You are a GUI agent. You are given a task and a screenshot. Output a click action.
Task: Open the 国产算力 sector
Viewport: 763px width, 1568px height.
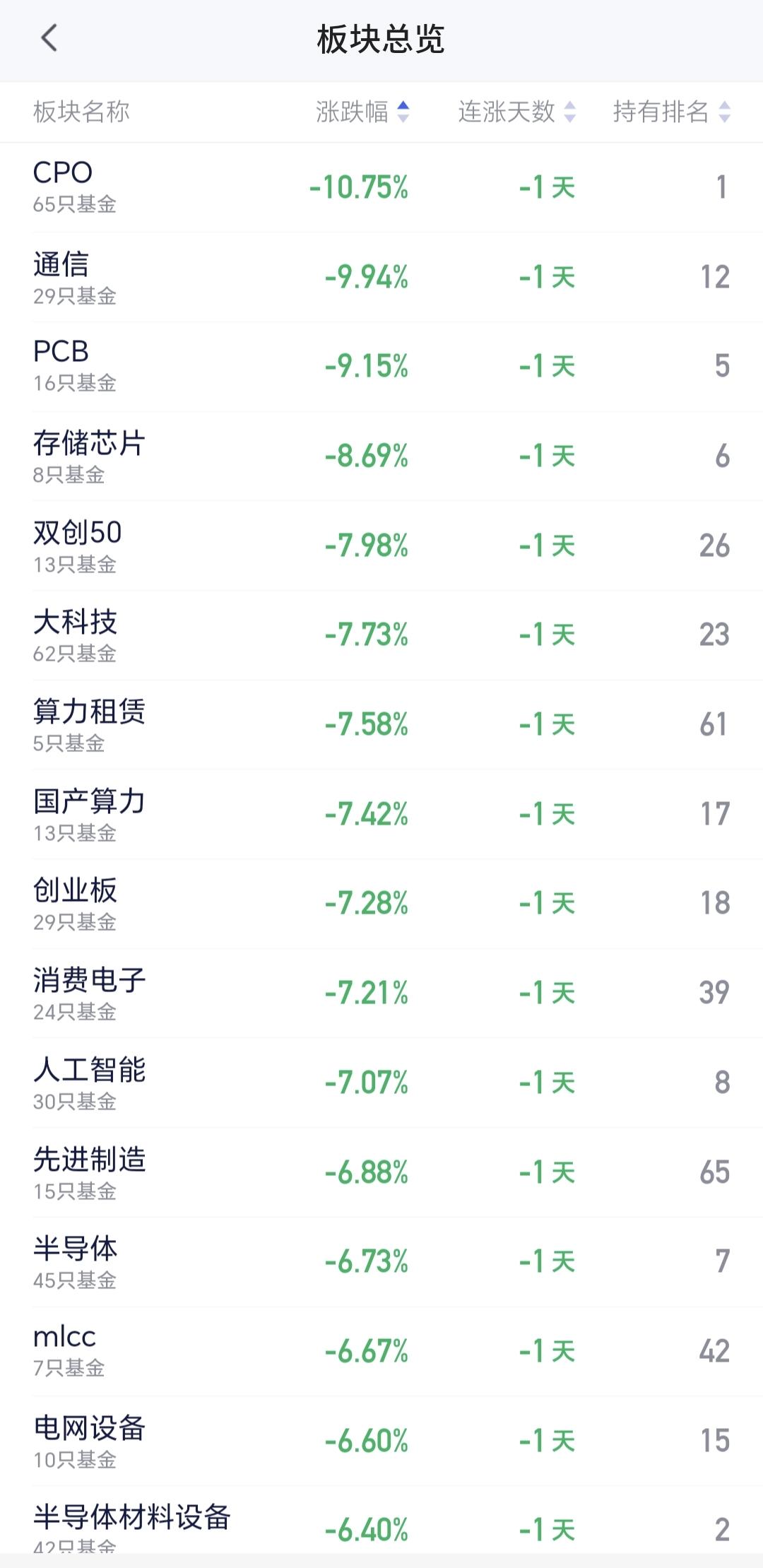pyautogui.click(x=381, y=814)
